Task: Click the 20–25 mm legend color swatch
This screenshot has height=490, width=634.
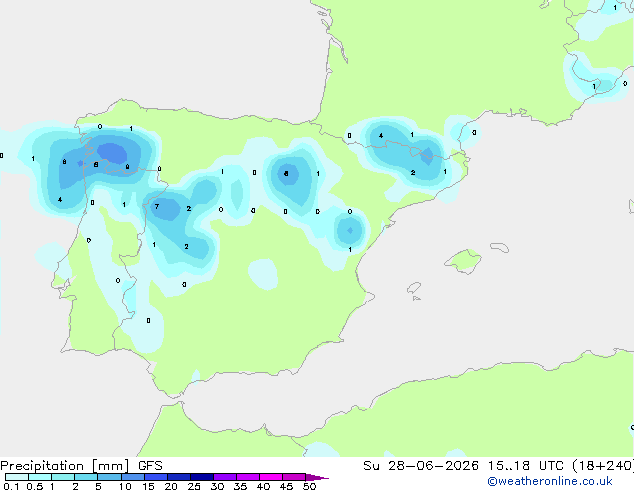Action: pos(178,477)
